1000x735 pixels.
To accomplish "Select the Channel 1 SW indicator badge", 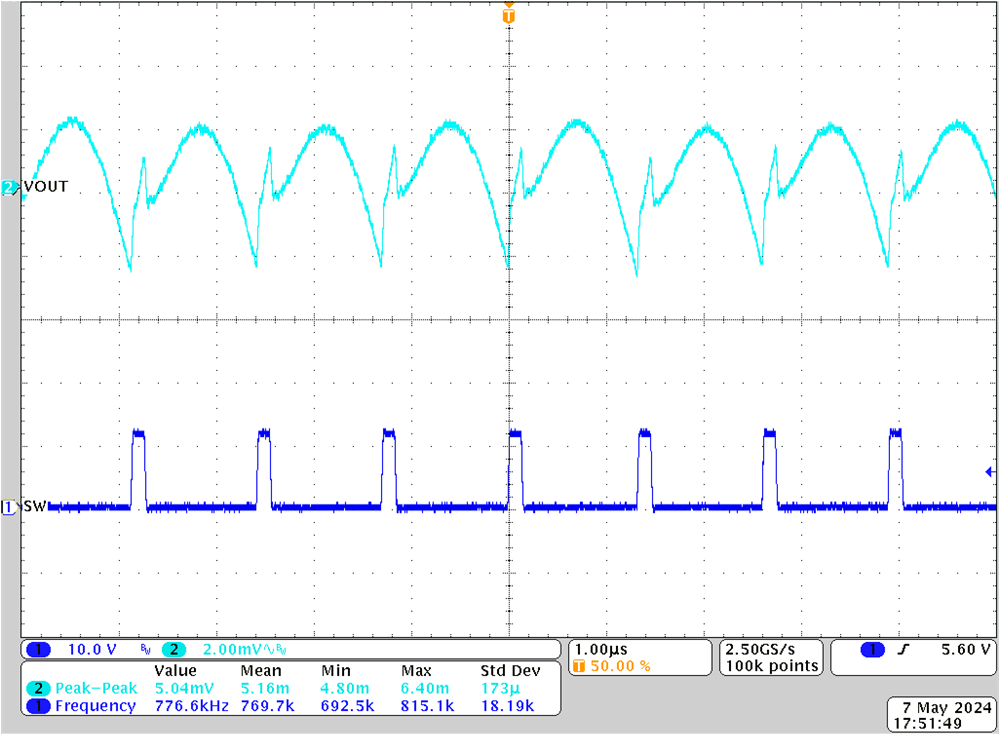I will 7,507.
